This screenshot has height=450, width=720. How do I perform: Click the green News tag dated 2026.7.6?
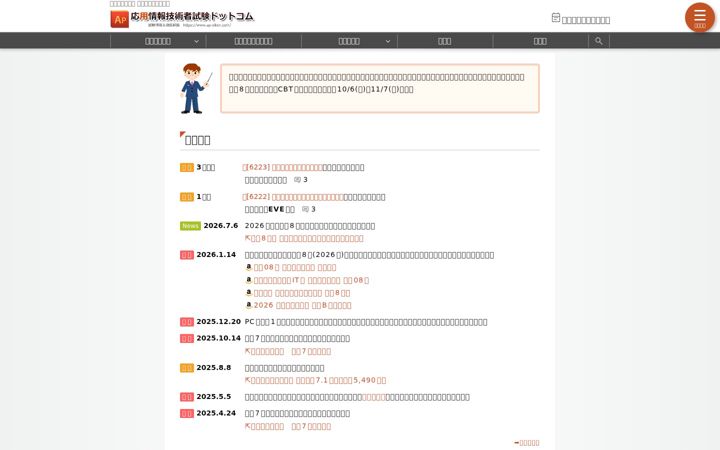pyautogui.click(x=190, y=226)
